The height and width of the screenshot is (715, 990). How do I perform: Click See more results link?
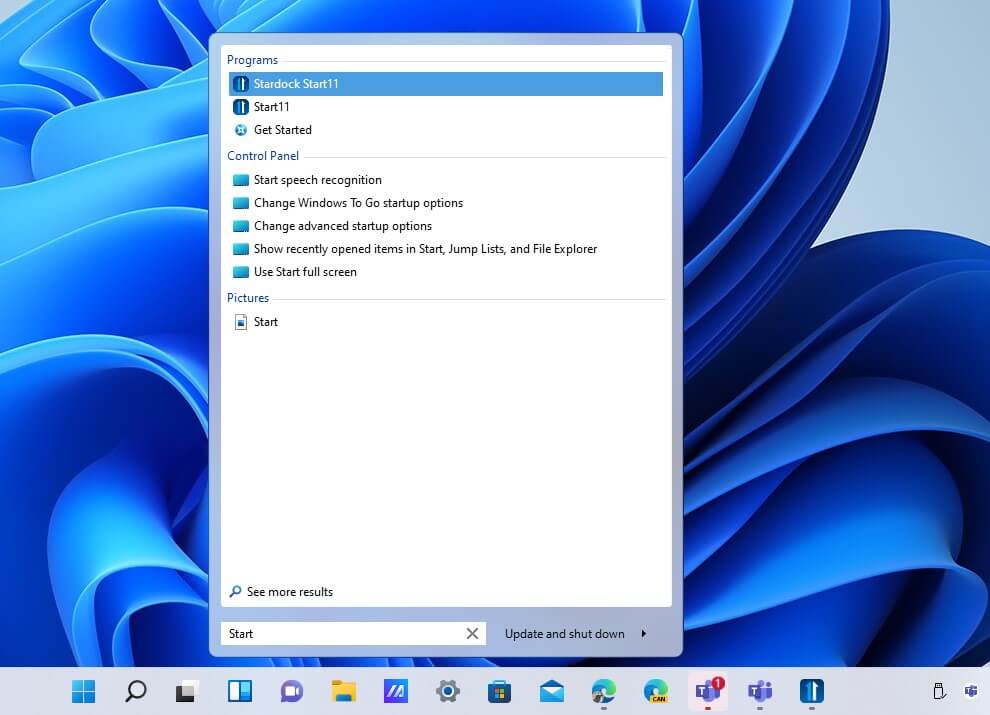pos(290,592)
